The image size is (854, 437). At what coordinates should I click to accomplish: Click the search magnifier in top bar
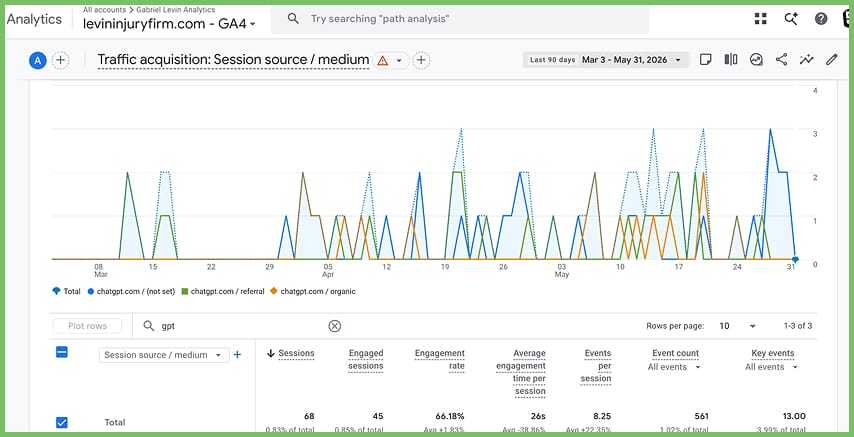[x=293, y=19]
